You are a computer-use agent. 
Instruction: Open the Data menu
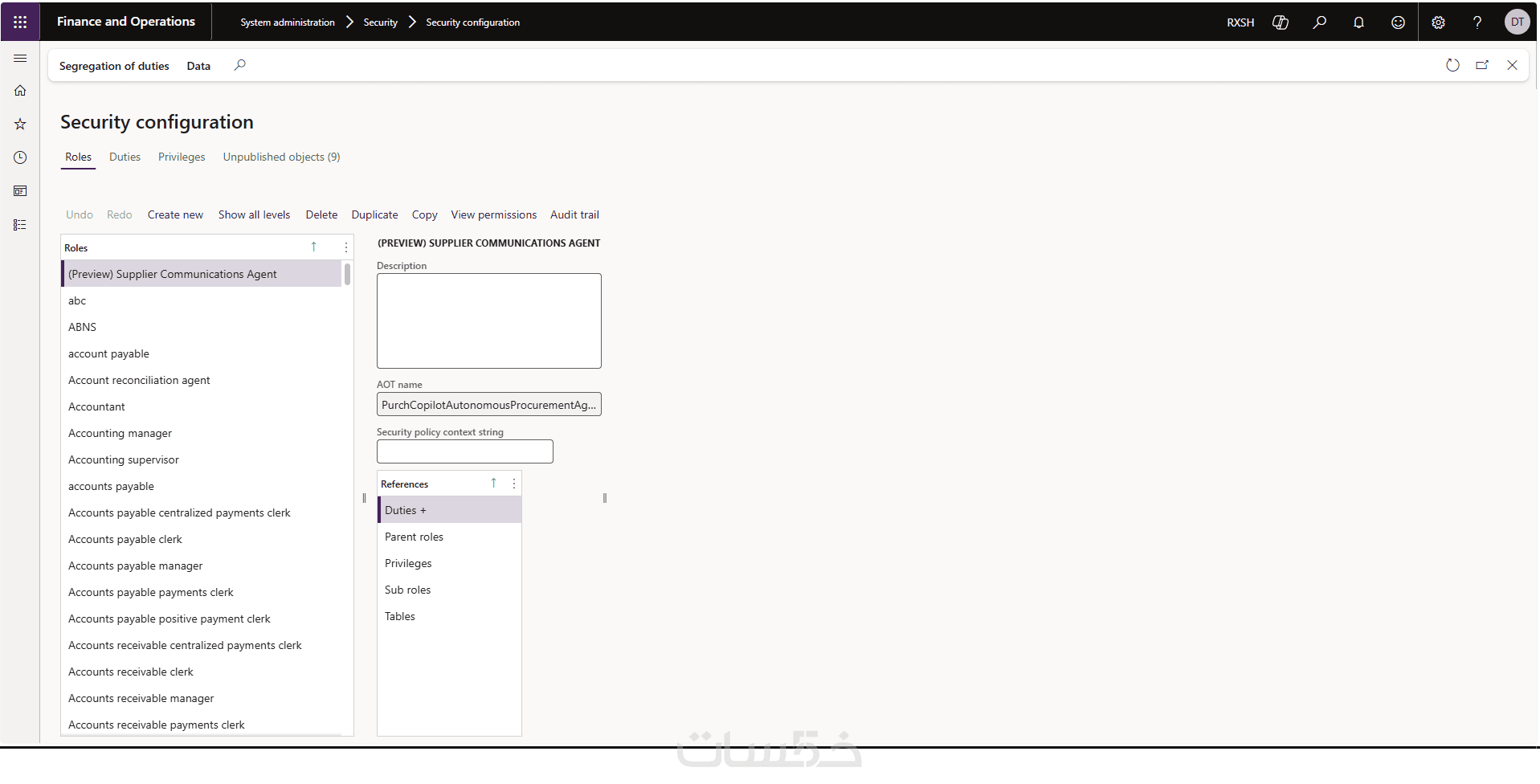click(198, 66)
